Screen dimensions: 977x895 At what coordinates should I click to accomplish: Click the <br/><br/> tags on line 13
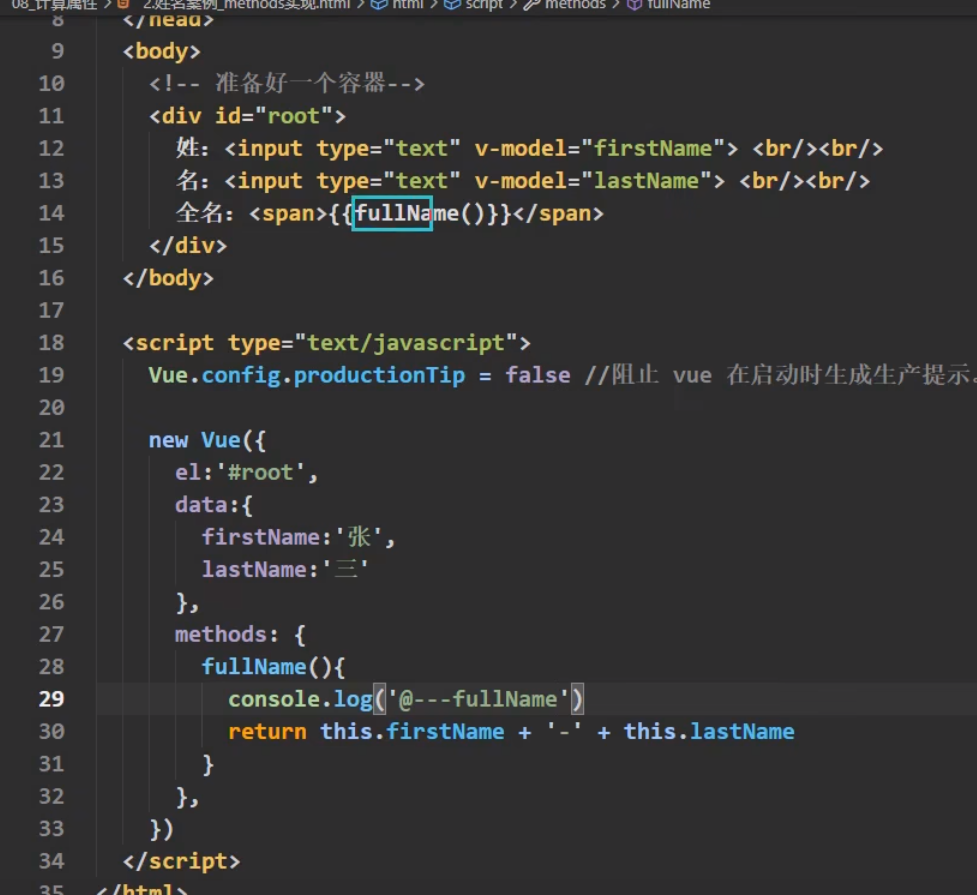point(804,181)
